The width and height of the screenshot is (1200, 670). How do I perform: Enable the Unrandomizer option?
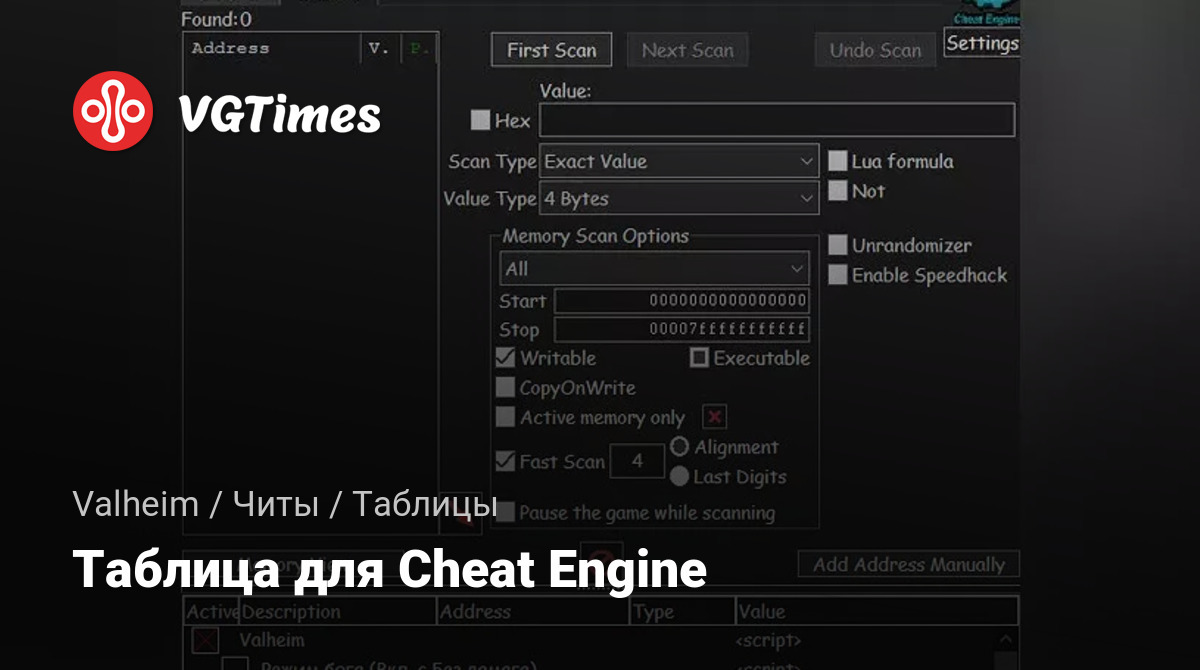838,245
